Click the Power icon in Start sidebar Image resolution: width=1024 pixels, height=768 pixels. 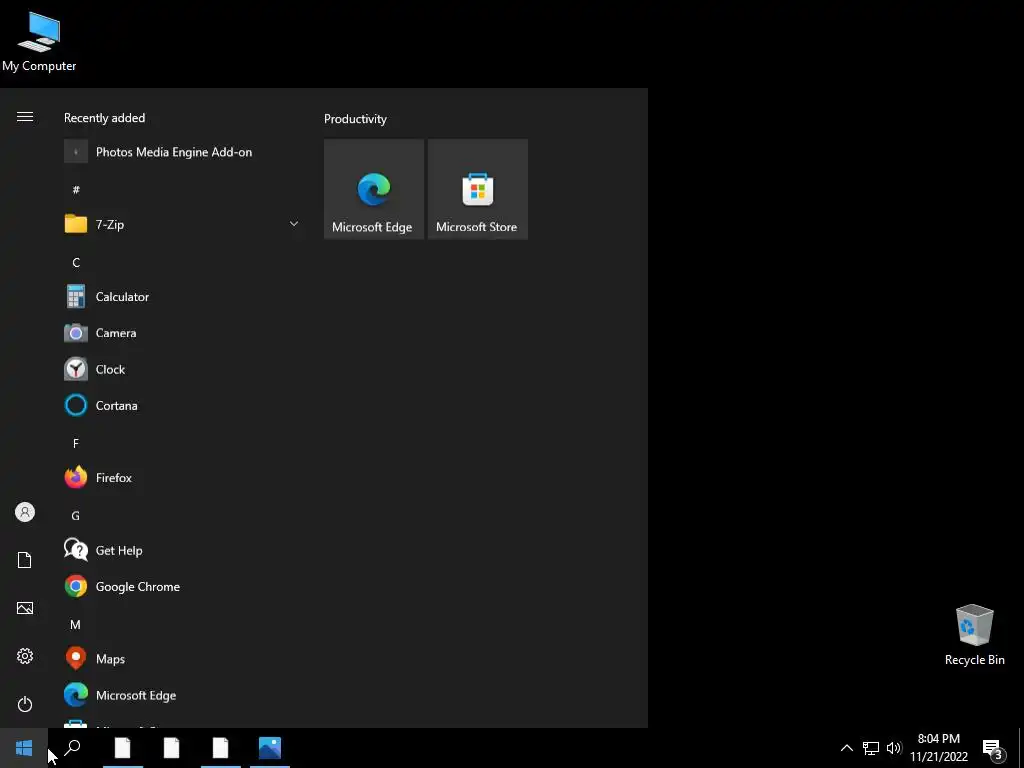[x=25, y=704]
